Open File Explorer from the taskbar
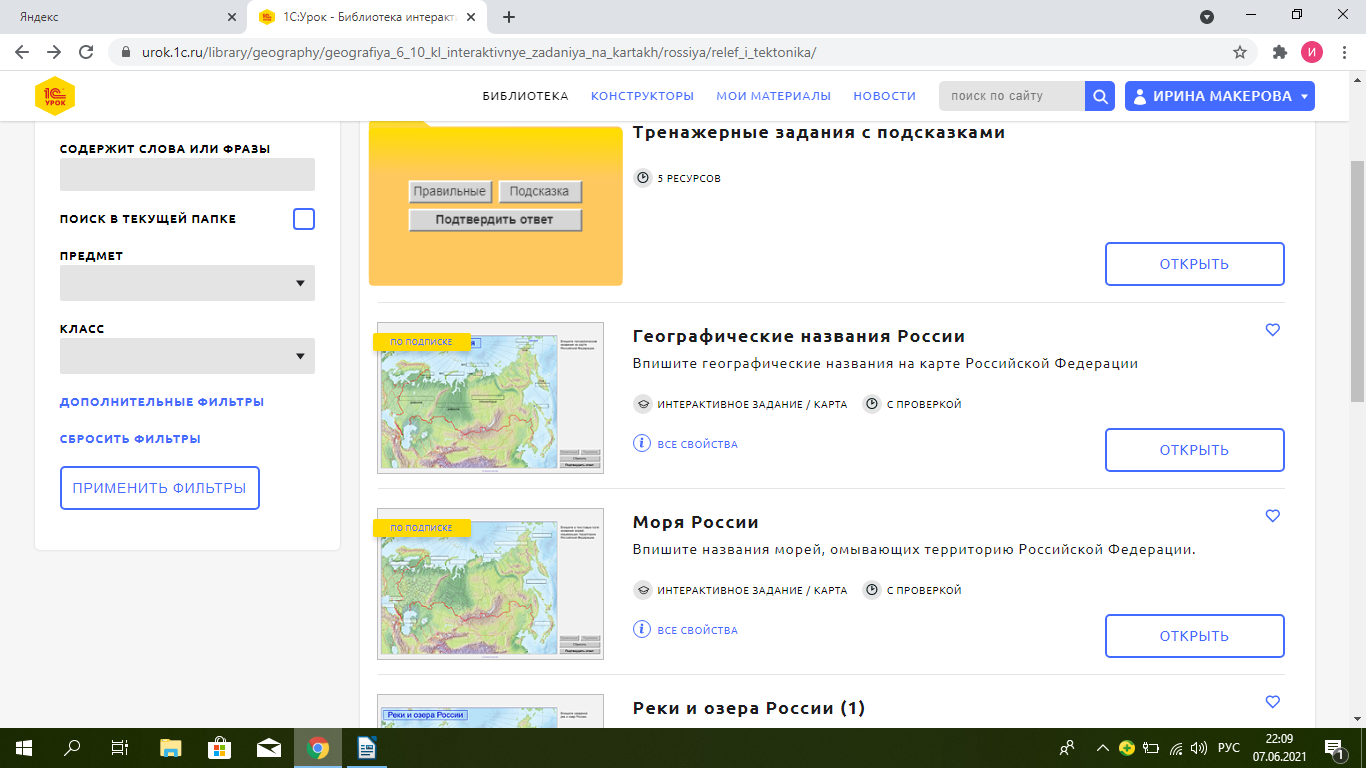Viewport: 1366px width, 768px height. (171, 747)
